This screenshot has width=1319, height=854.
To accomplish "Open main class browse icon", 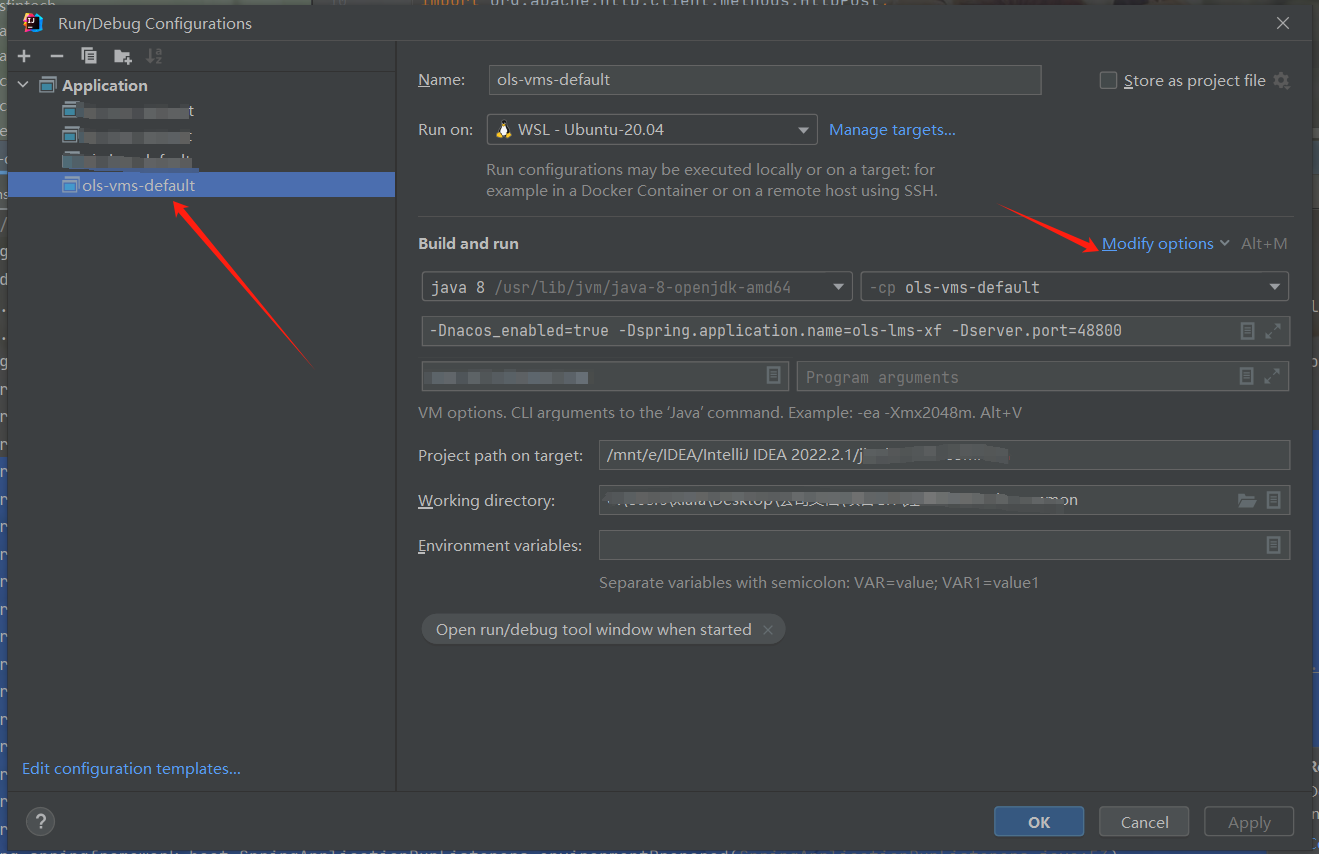I will pos(773,375).
